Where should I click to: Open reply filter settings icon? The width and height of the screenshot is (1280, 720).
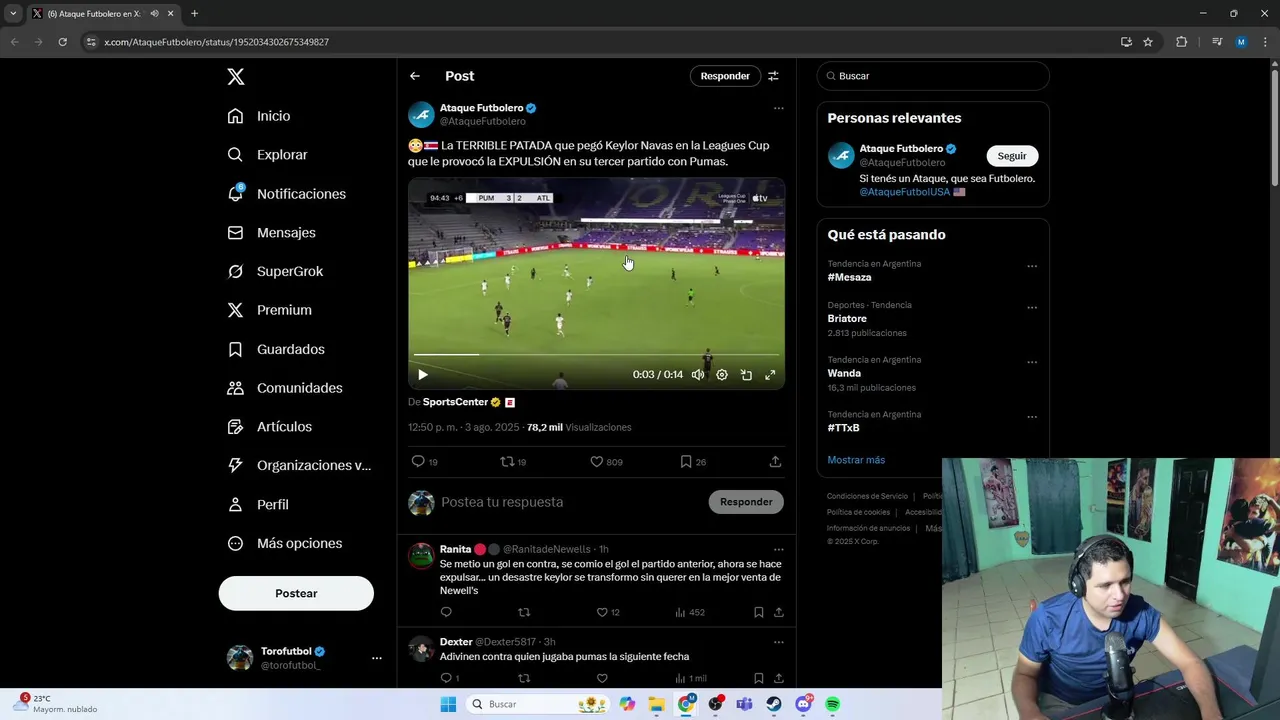click(x=773, y=76)
